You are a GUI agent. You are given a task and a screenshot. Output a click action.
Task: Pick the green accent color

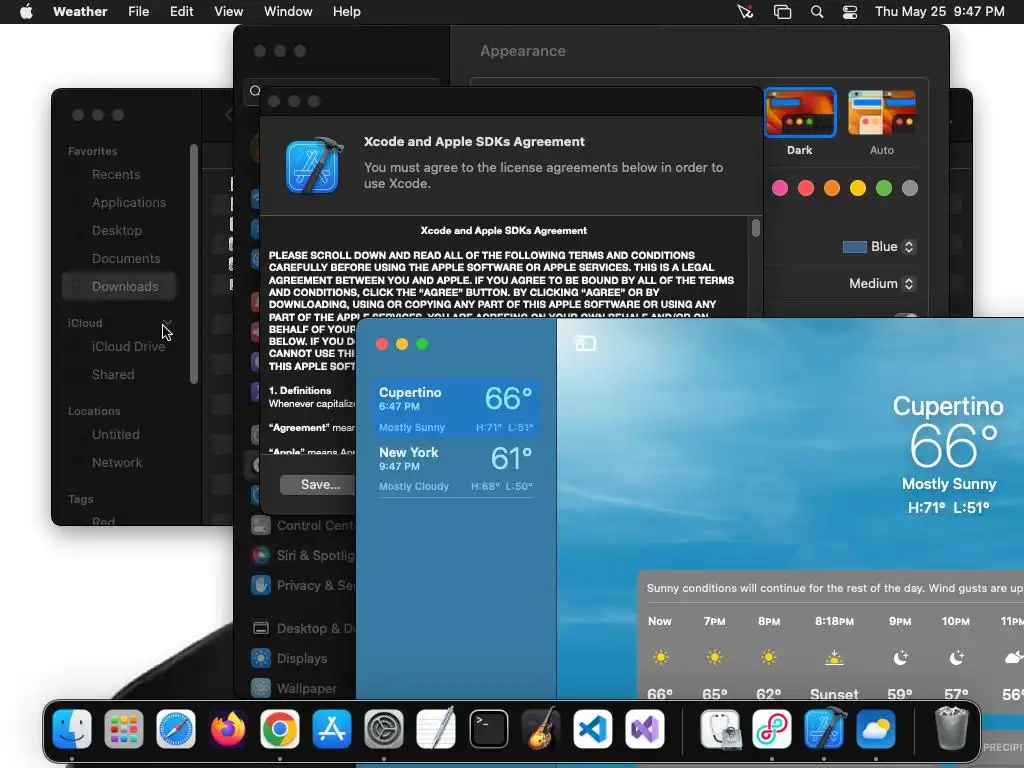[x=884, y=188]
